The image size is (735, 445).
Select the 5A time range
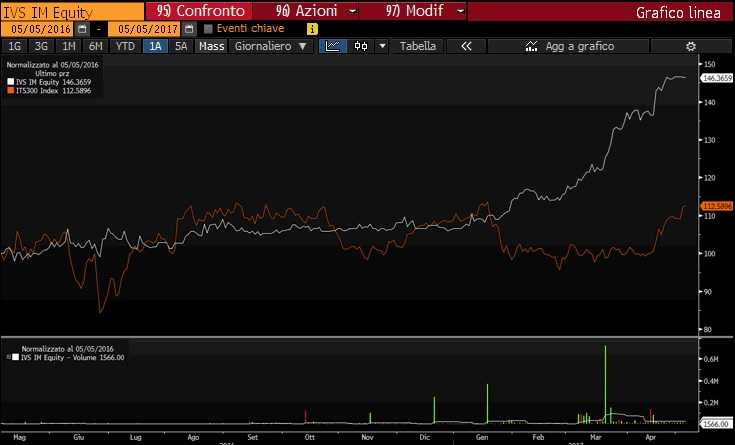pyautogui.click(x=181, y=46)
